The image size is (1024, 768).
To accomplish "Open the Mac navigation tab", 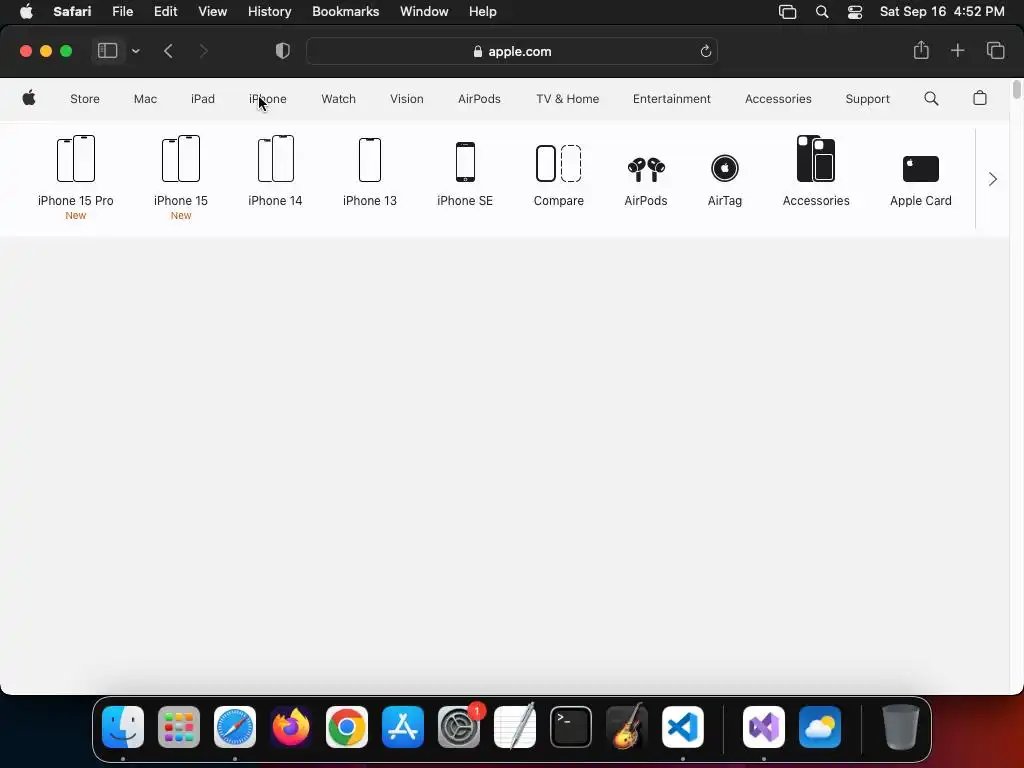I will 145,99.
